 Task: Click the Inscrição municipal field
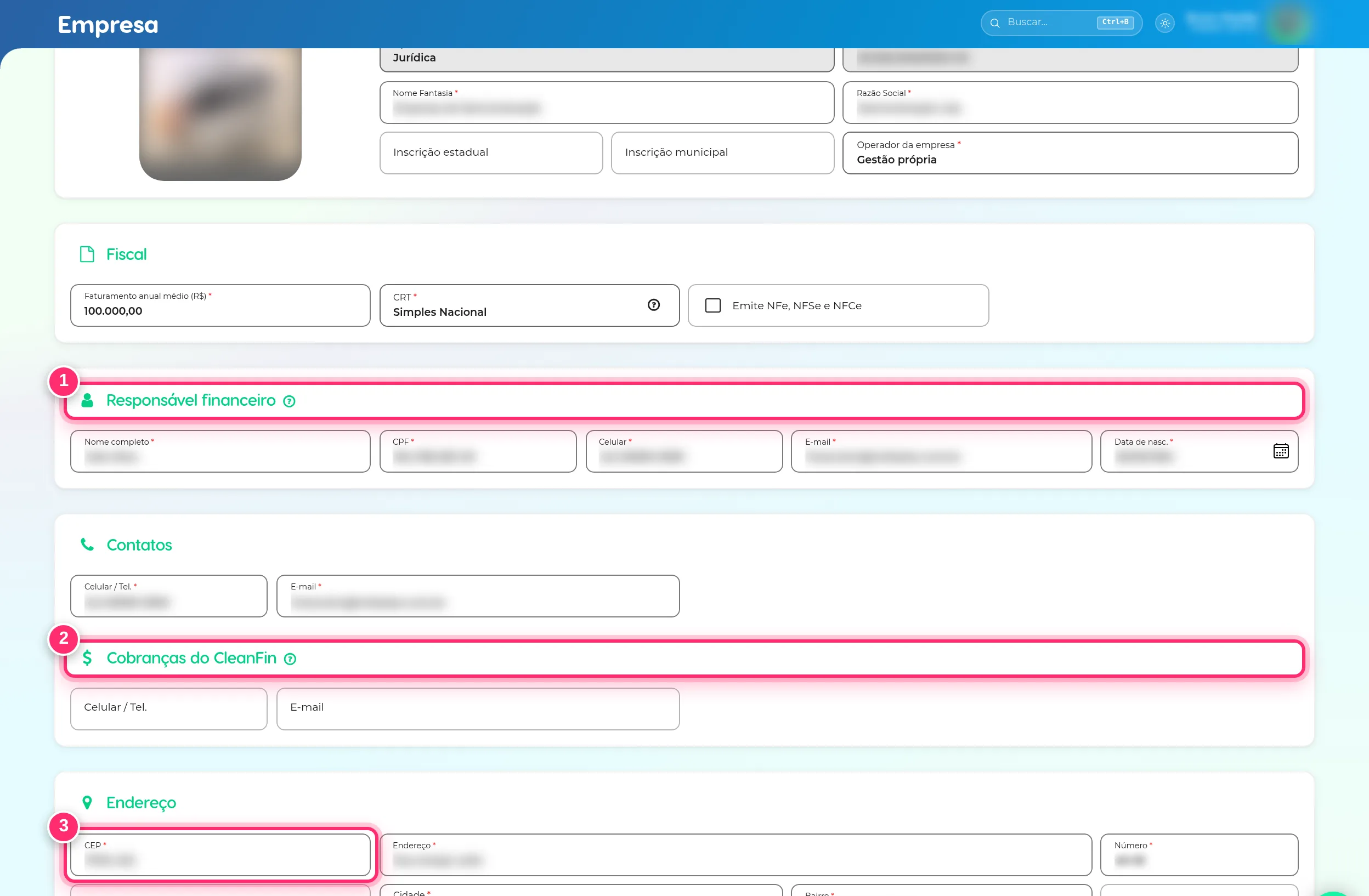[x=722, y=153]
